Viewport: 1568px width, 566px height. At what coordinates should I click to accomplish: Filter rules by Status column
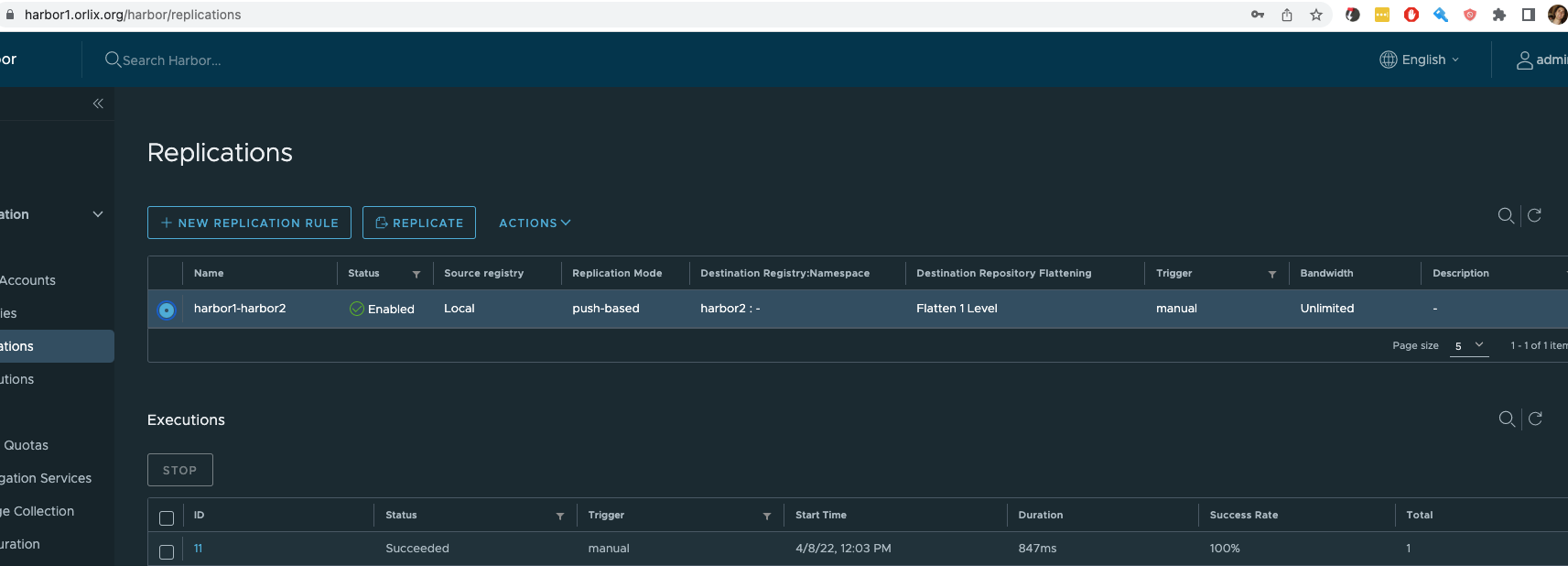(416, 274)
